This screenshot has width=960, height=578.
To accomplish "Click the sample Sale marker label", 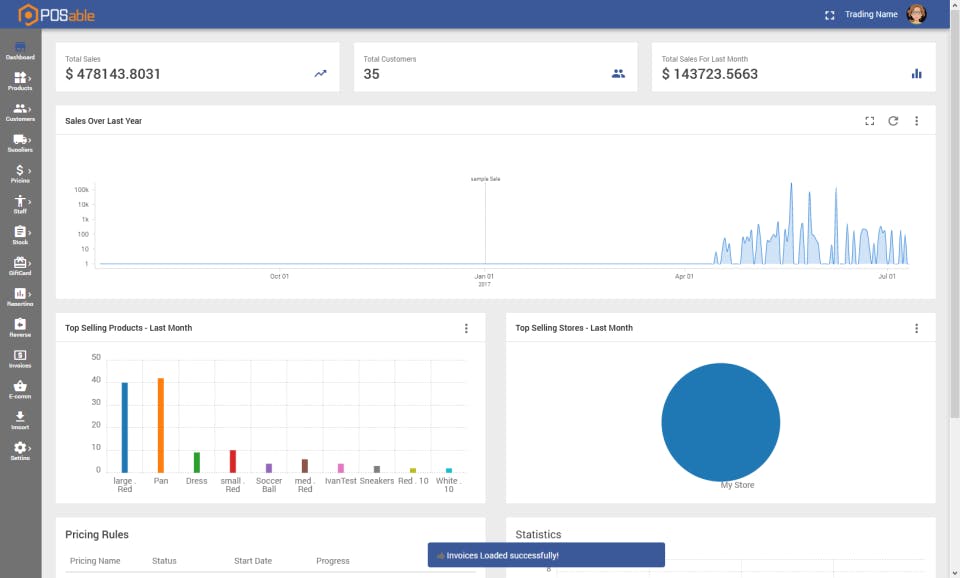I will [x=486, y=179].
